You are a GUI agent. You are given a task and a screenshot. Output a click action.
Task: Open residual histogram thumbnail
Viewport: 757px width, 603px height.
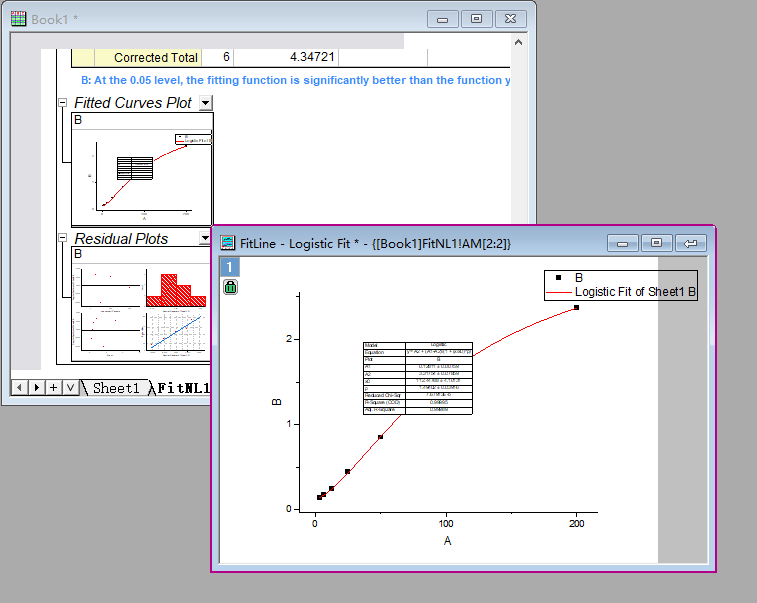176,290
